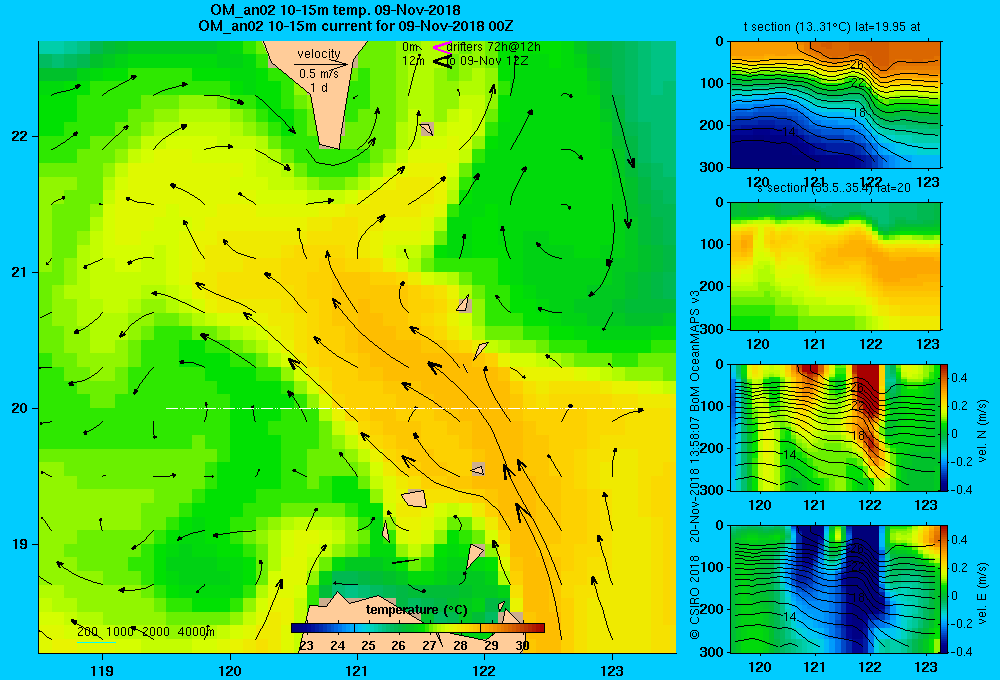Click the '200 1000 2000 4000m' depth legend

(x=146, y=632)
